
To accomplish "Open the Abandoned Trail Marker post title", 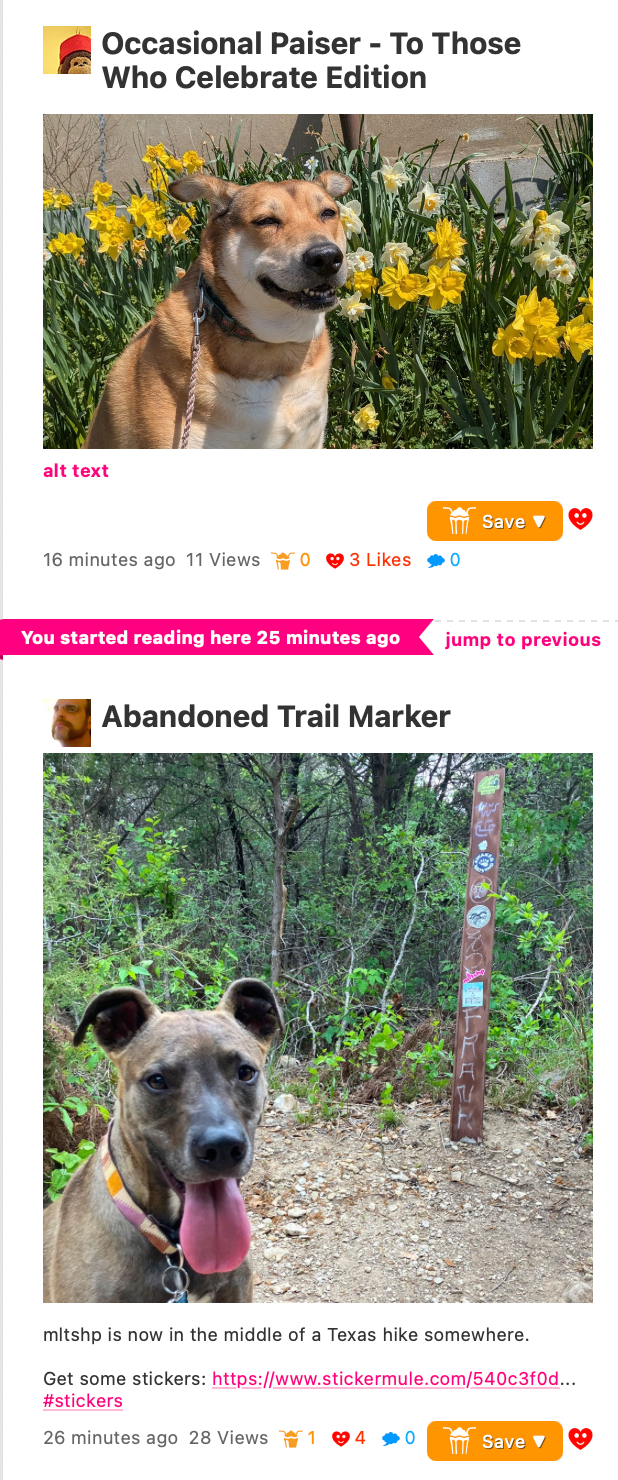I will 276,716.
